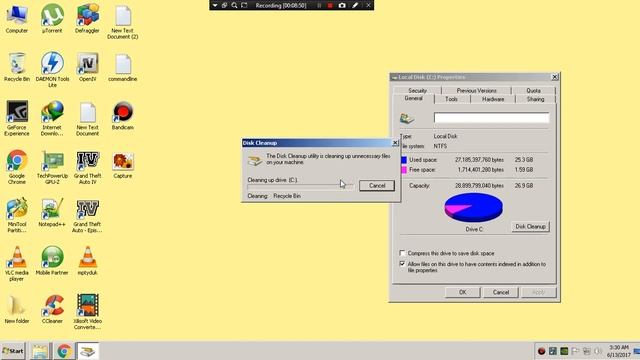The image size is (640, 360).
Task: Switch to the Quota tab
Action: point(533,91)
